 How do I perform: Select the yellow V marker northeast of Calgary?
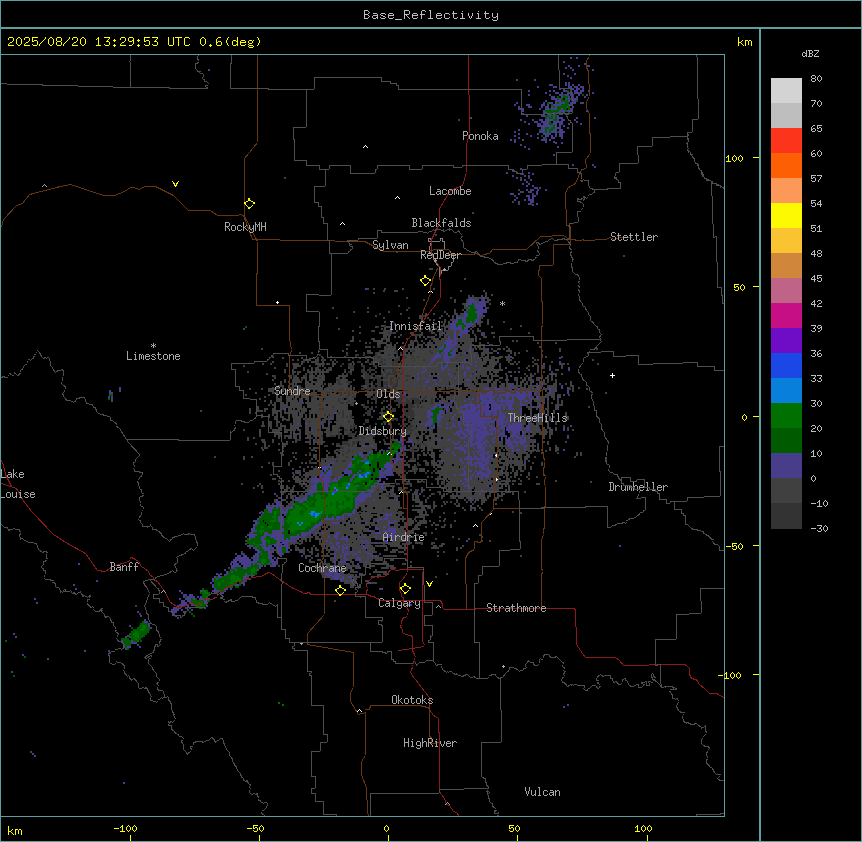(x=429, y=584)
